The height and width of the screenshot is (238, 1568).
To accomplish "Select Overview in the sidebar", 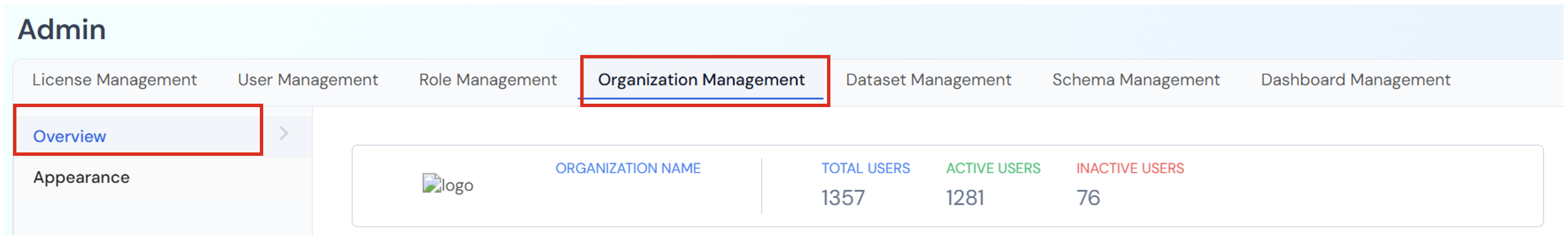I will (70, 137).
